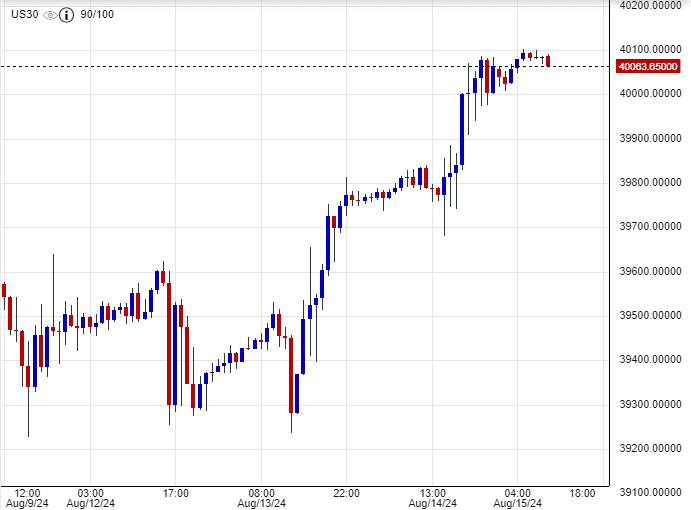Click the 40200.00000 price axis label
Screen dimensions: 691x510
tap(648, 6)
